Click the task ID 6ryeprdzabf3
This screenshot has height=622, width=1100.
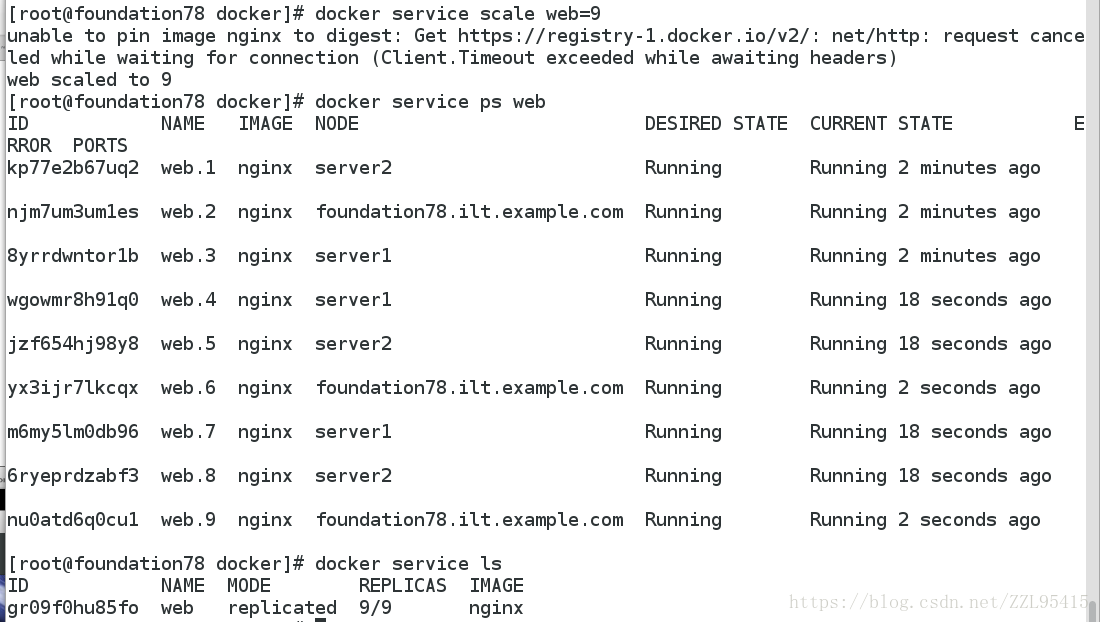73,475
